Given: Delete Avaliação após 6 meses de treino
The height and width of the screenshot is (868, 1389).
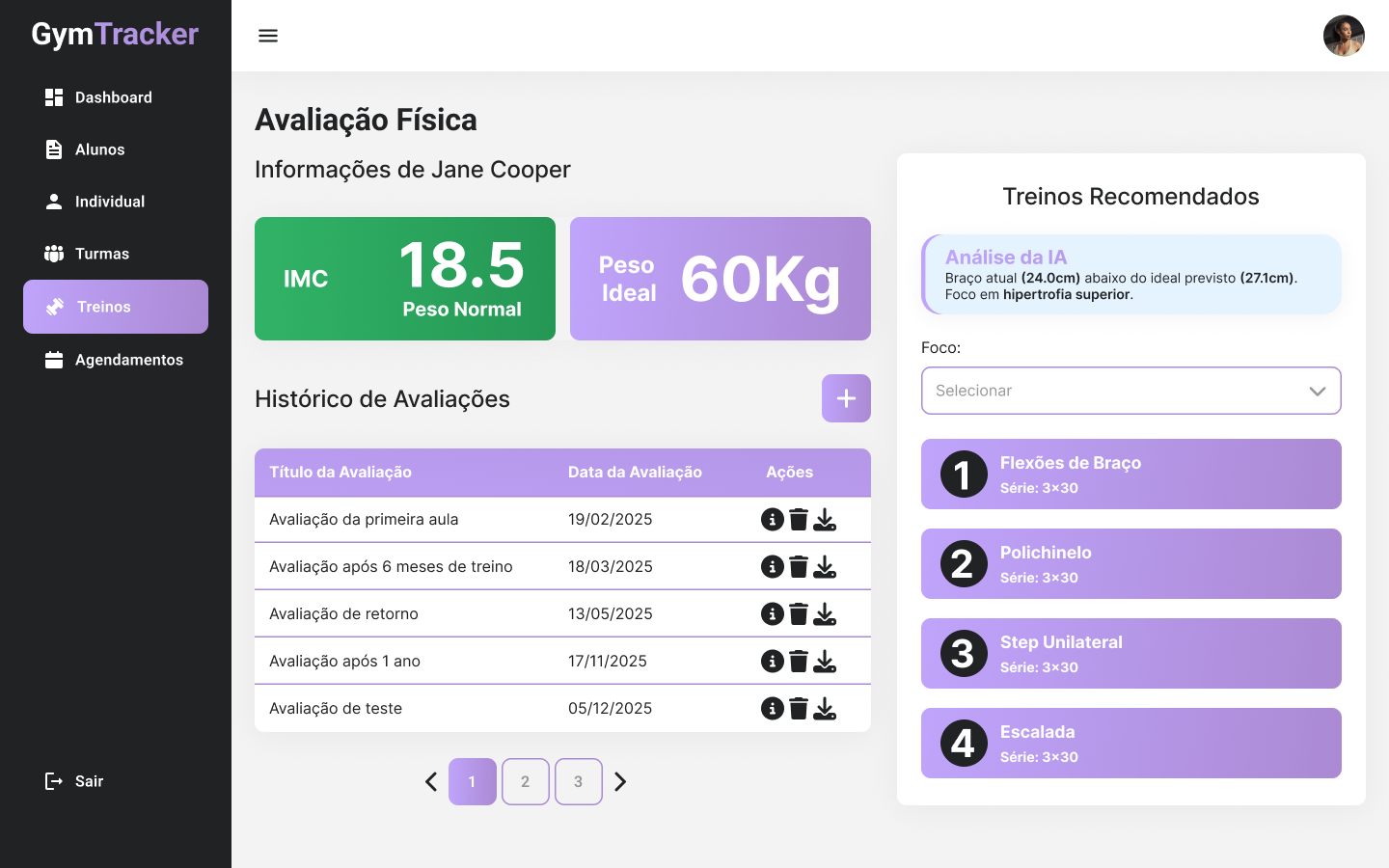Looking at the screenshot, I should (x=799, y=567).
